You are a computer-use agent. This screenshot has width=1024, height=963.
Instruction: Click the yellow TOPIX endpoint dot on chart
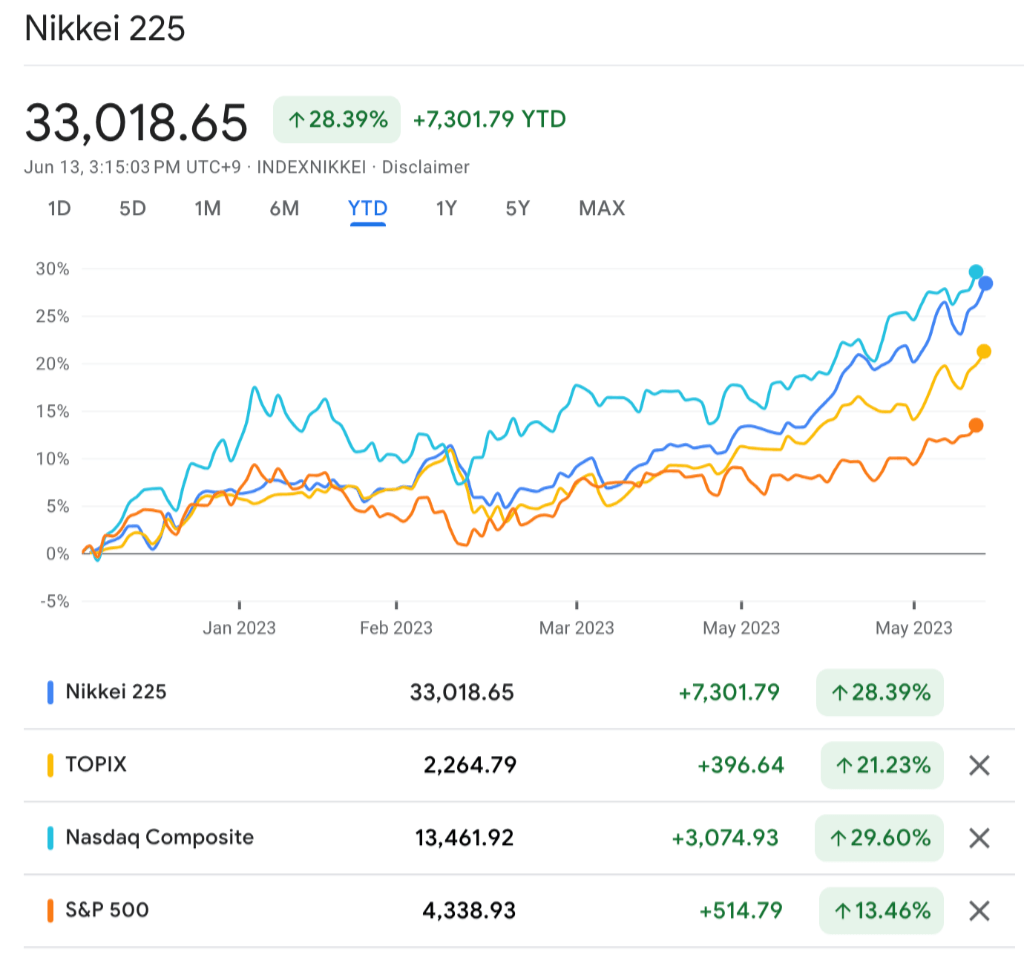pyautogui.click(x=984, y=352)
